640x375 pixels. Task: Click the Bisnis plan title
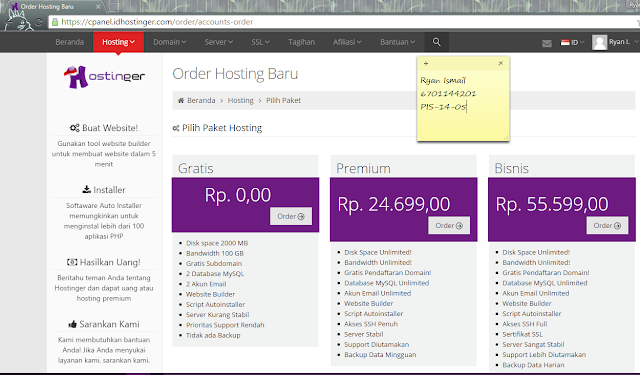coord(511,168)
